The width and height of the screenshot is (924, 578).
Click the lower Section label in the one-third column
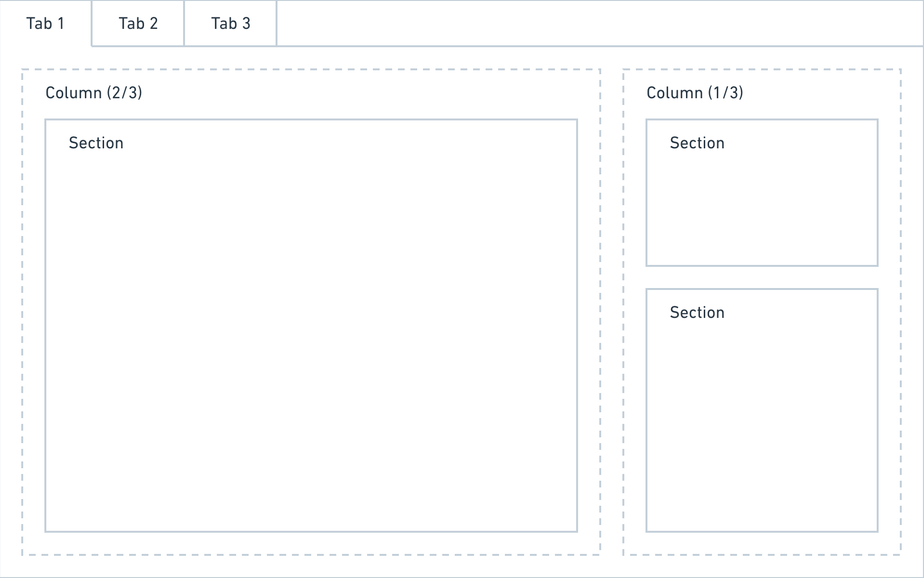697,313
